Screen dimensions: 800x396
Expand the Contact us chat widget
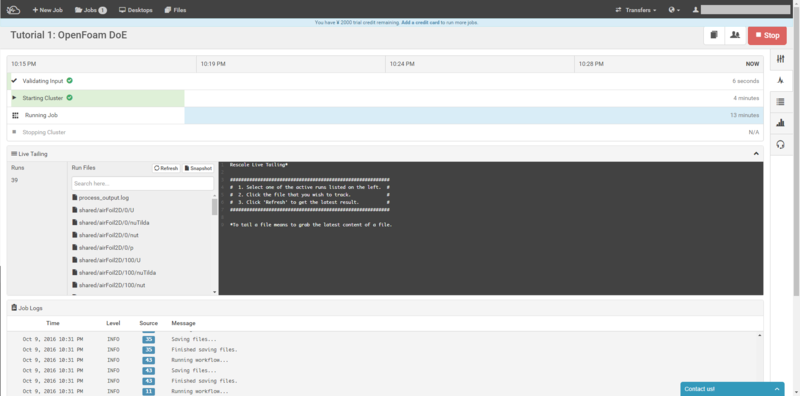[x=732, y=389]
